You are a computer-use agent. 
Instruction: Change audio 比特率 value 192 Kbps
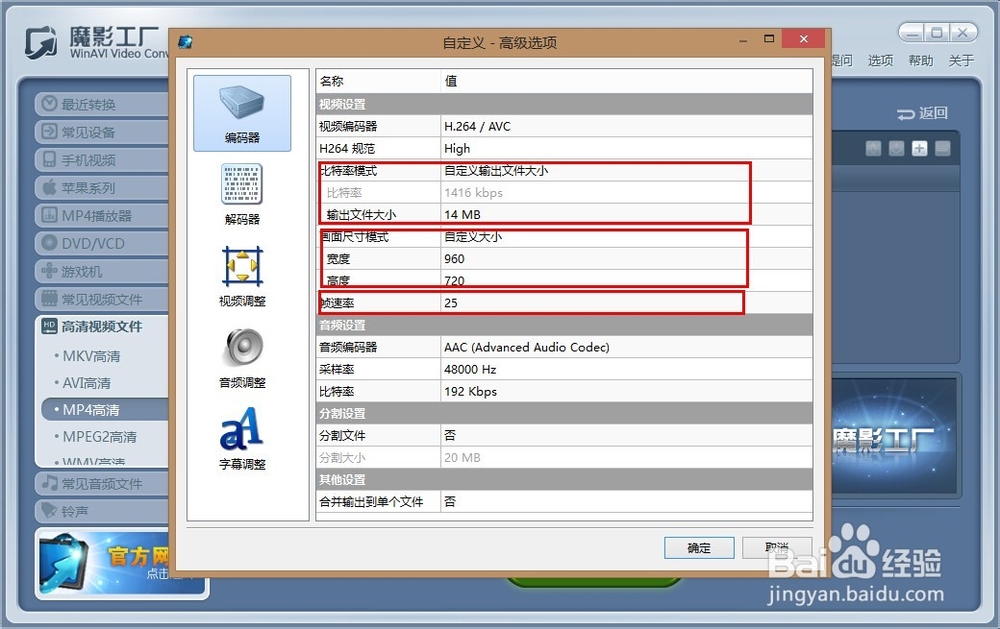tap(626, 391)
